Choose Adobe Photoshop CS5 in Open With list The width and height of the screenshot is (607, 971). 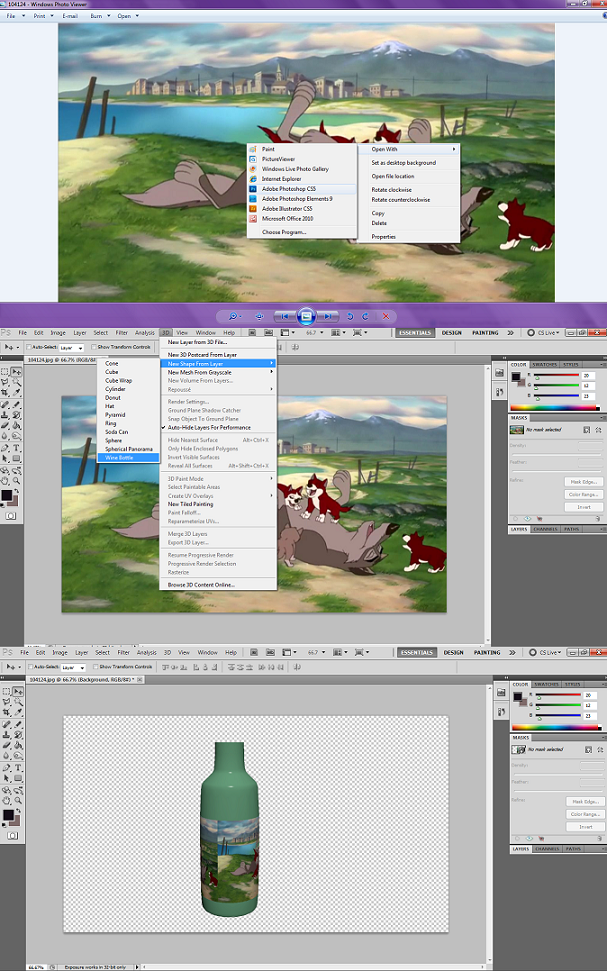click(302, 189)
